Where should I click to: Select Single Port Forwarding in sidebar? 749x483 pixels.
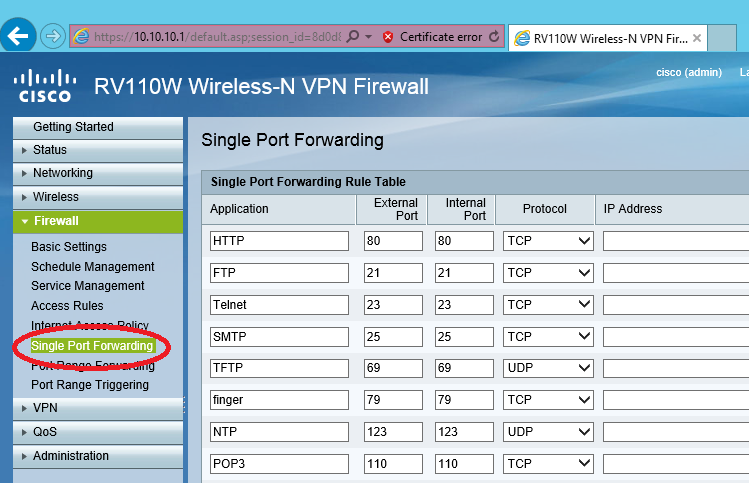(92, 346)
